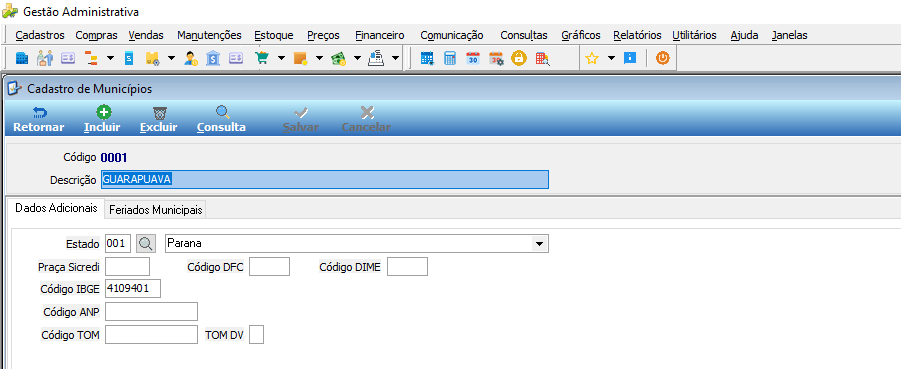The width and height of the screenshot is (902, 369).
Task: Open the Cadastros menu
Action: point(40,35)
